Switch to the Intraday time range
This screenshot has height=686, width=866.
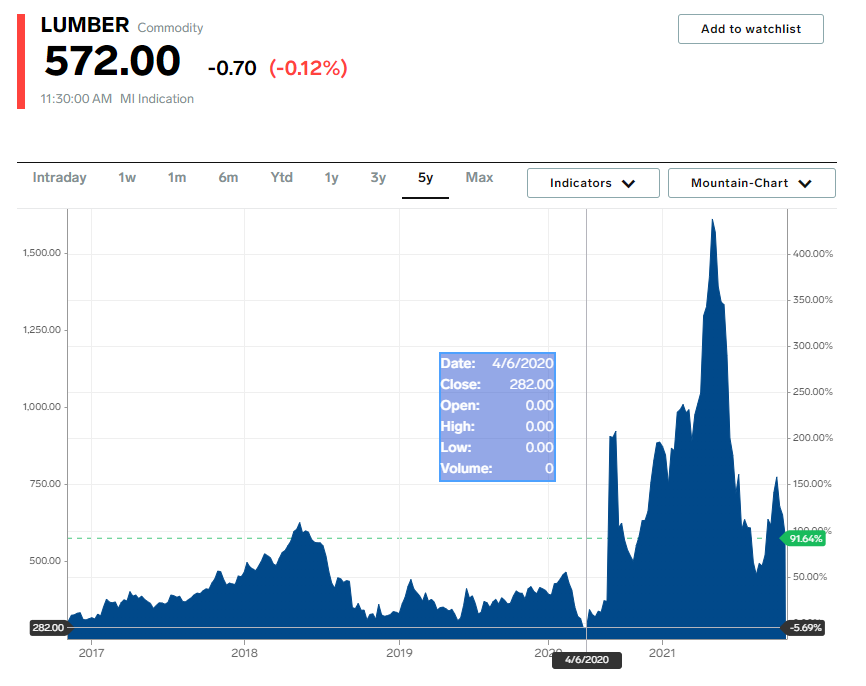pyautogui.click(x=59, y=178)
